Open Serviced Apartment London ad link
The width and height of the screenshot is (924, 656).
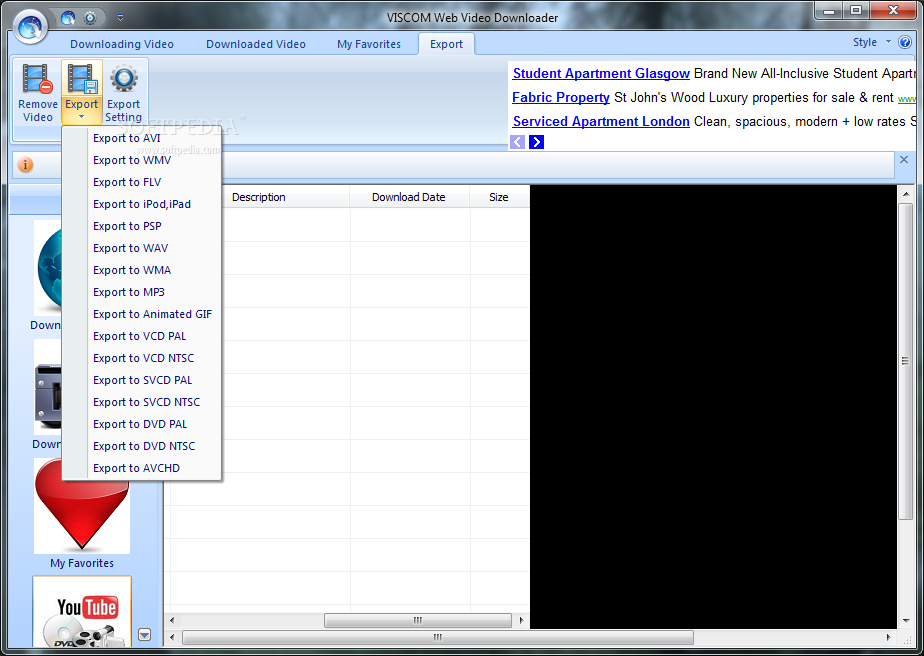[601, 121]
